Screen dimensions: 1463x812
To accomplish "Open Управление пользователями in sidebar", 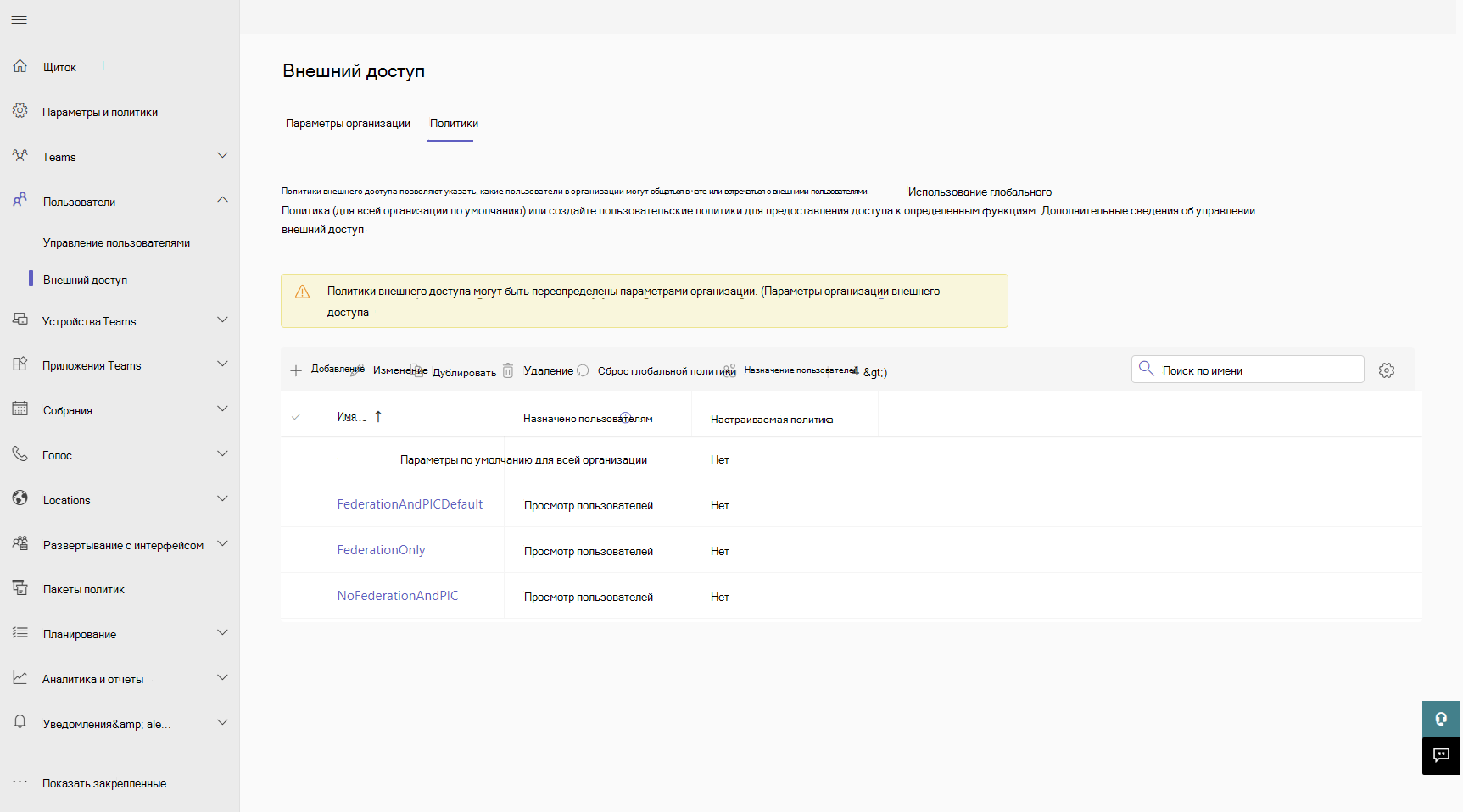I will (x=116, y=243).
